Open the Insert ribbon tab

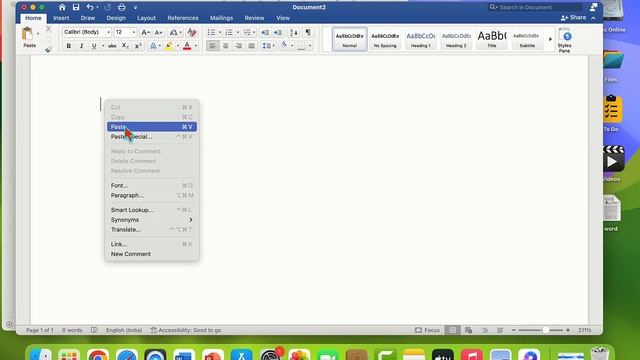coord(61,18)
